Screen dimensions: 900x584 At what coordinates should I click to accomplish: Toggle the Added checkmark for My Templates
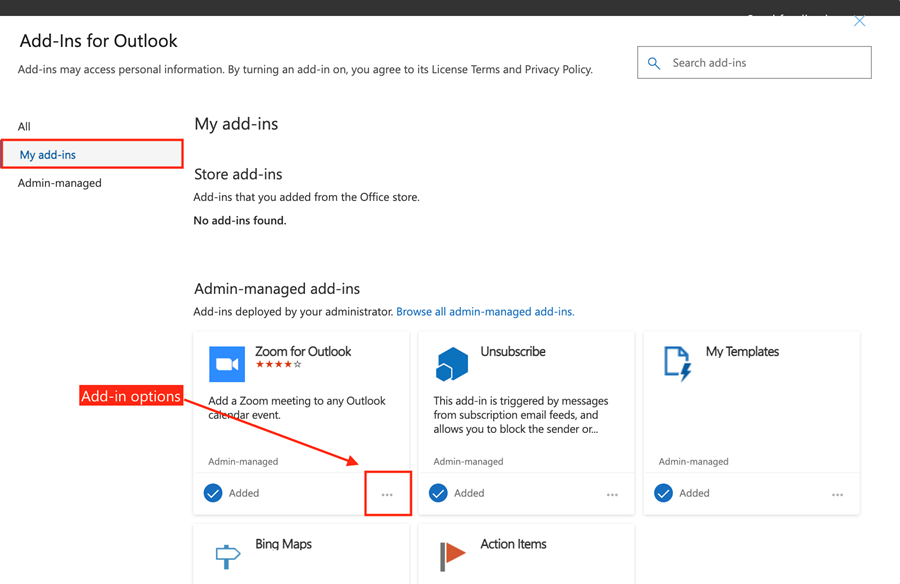click(664, 493)
